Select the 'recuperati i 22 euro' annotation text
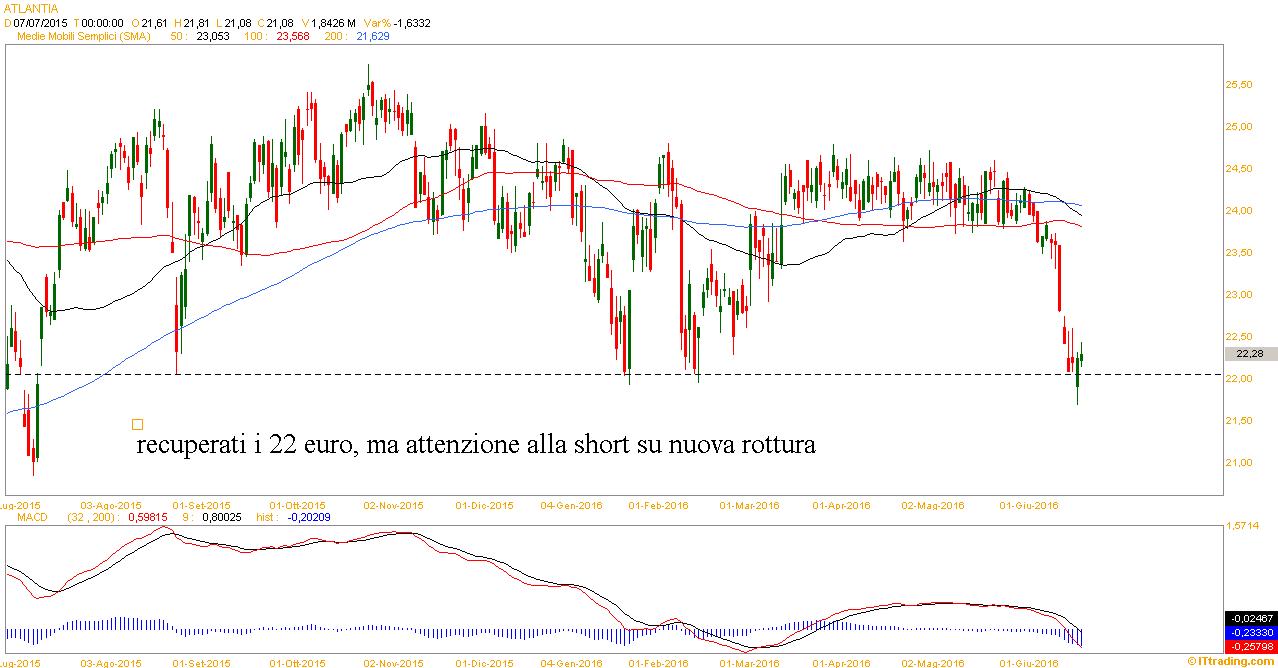Screen dimensions: 1278x668 [475, 446]
